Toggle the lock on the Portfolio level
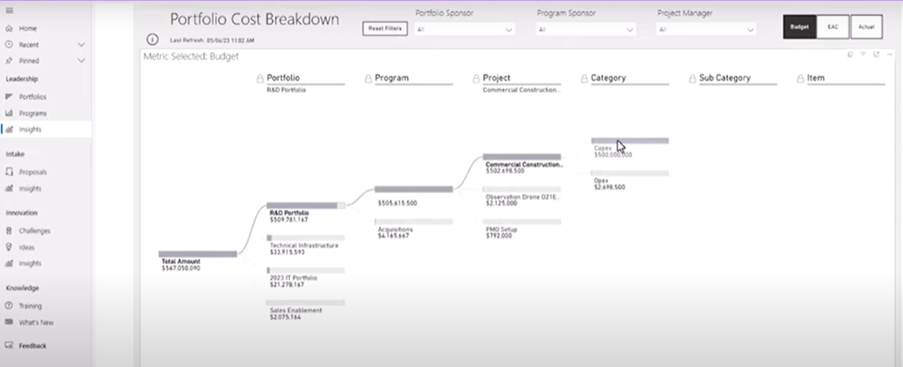 point(260,78)
